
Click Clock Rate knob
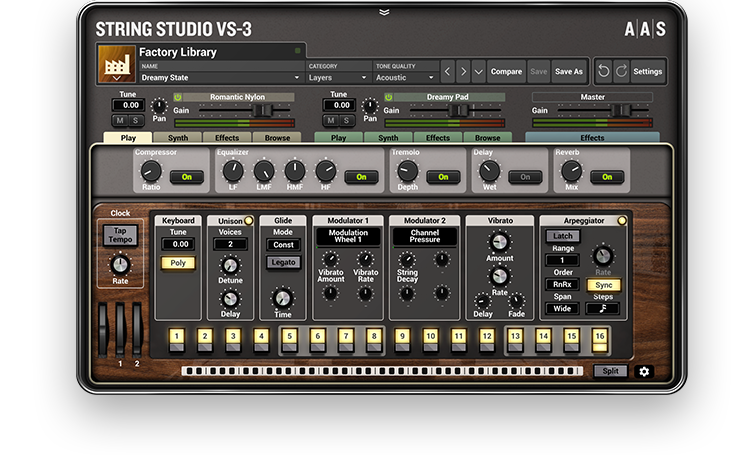coord(120,265)
